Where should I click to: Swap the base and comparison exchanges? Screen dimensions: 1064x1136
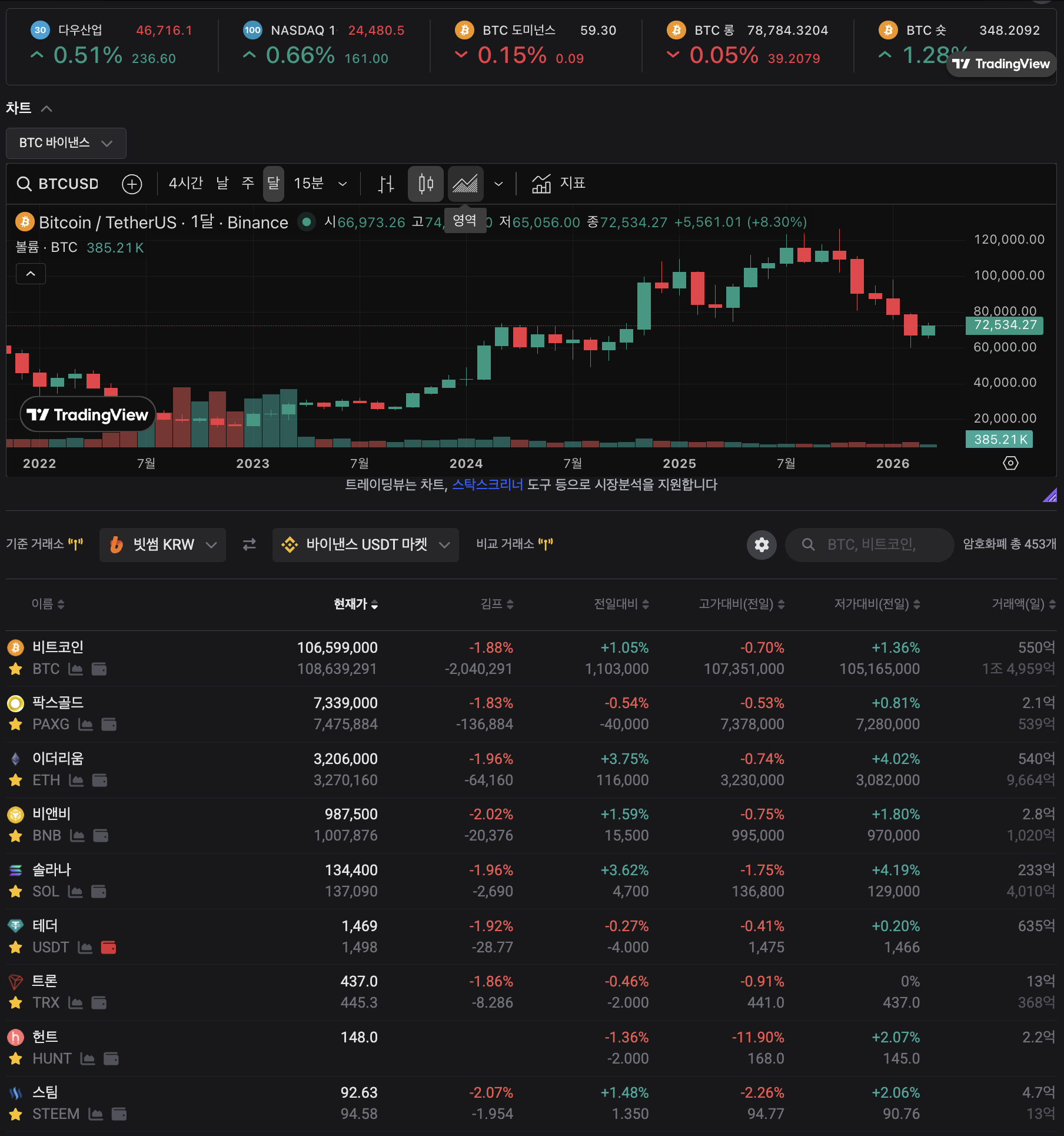coord(250,544)
